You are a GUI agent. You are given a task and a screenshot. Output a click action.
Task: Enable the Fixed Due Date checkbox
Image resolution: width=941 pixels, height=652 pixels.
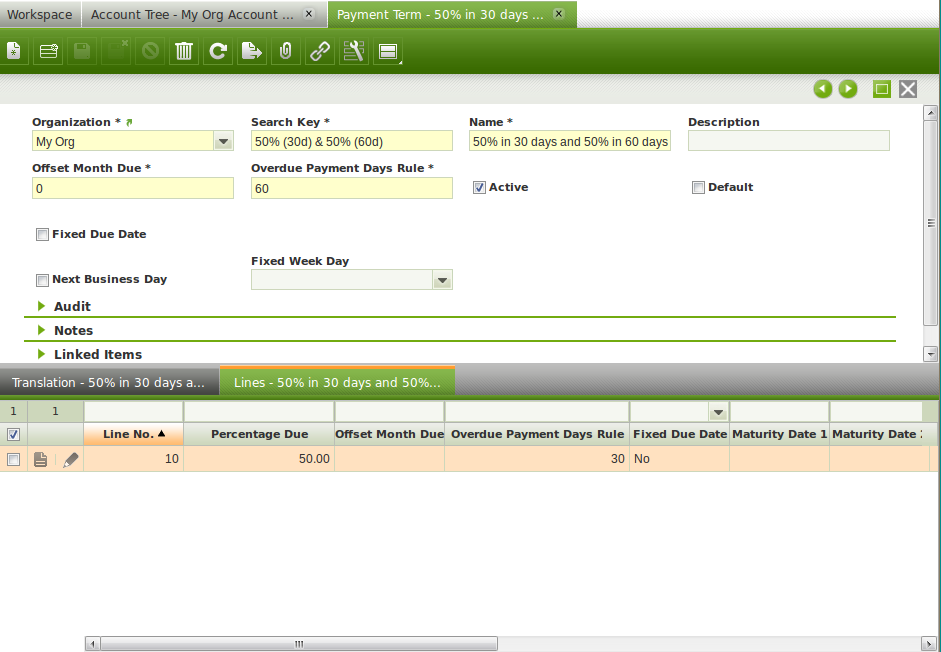click(42, 234)
